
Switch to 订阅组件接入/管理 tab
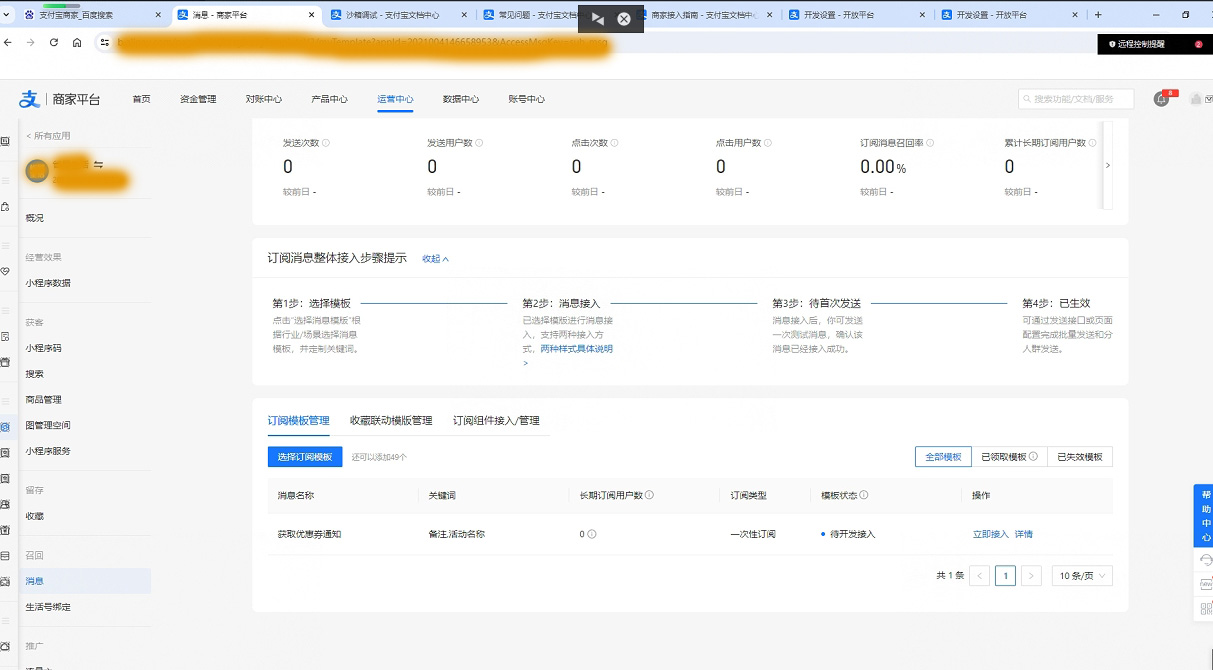(496, 421)
